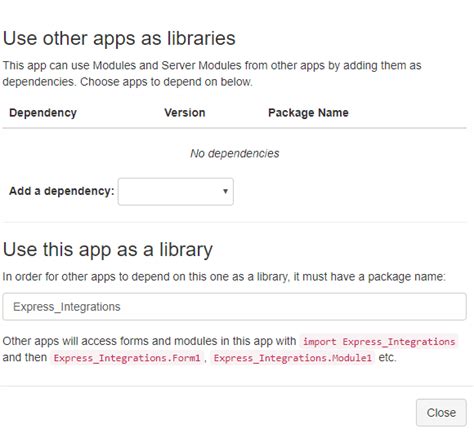
Task: Click the Dependency column header
Action: pyautogui.click(x=43, y=113)
